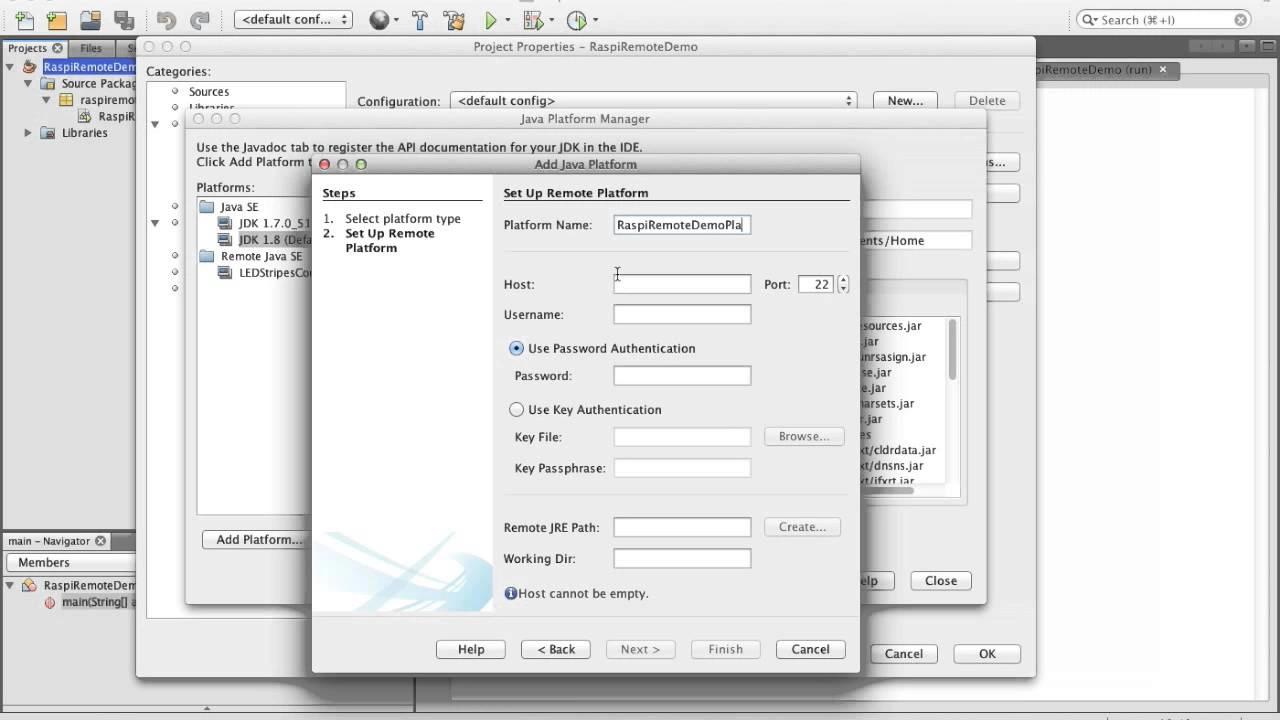Select the Projects tab
Image resolution: width=1280 pixels, height=720 pixels.
tap(28, 47)
